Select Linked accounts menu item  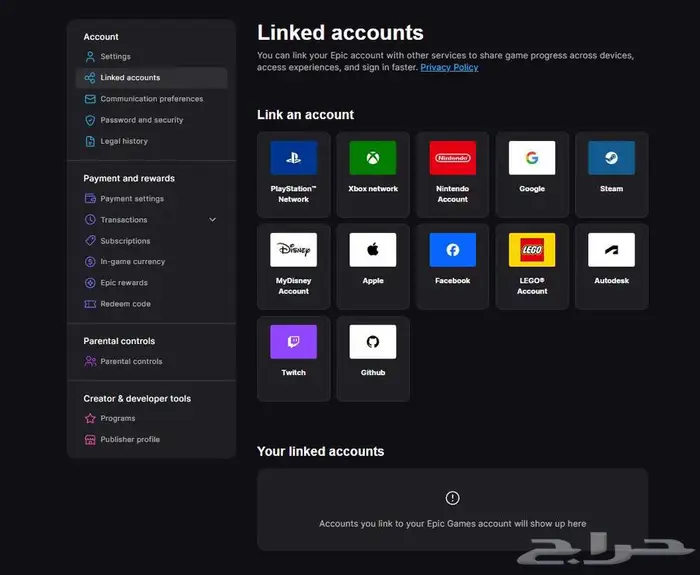tap(151, 78)
